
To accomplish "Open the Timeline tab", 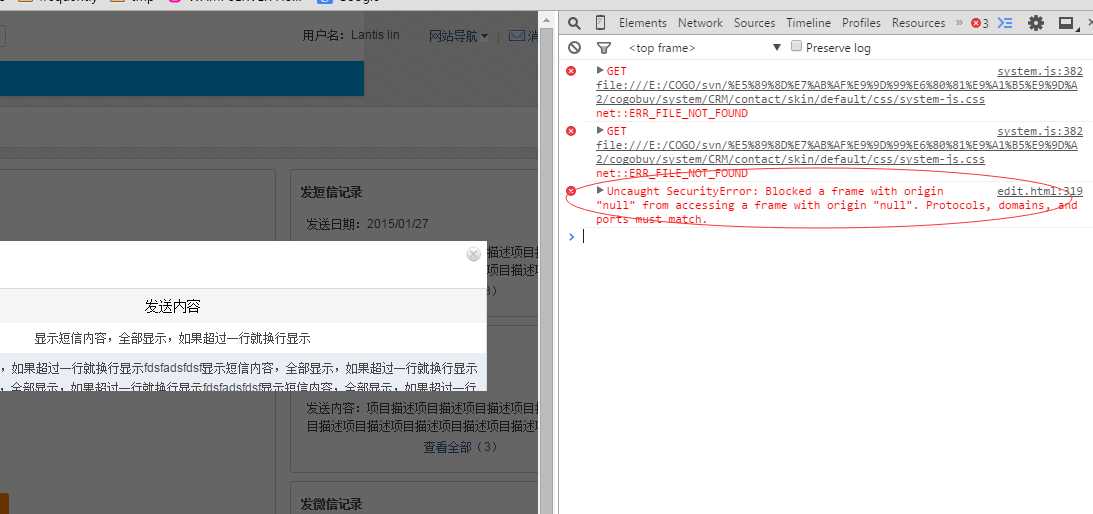I will click(809, 23).
